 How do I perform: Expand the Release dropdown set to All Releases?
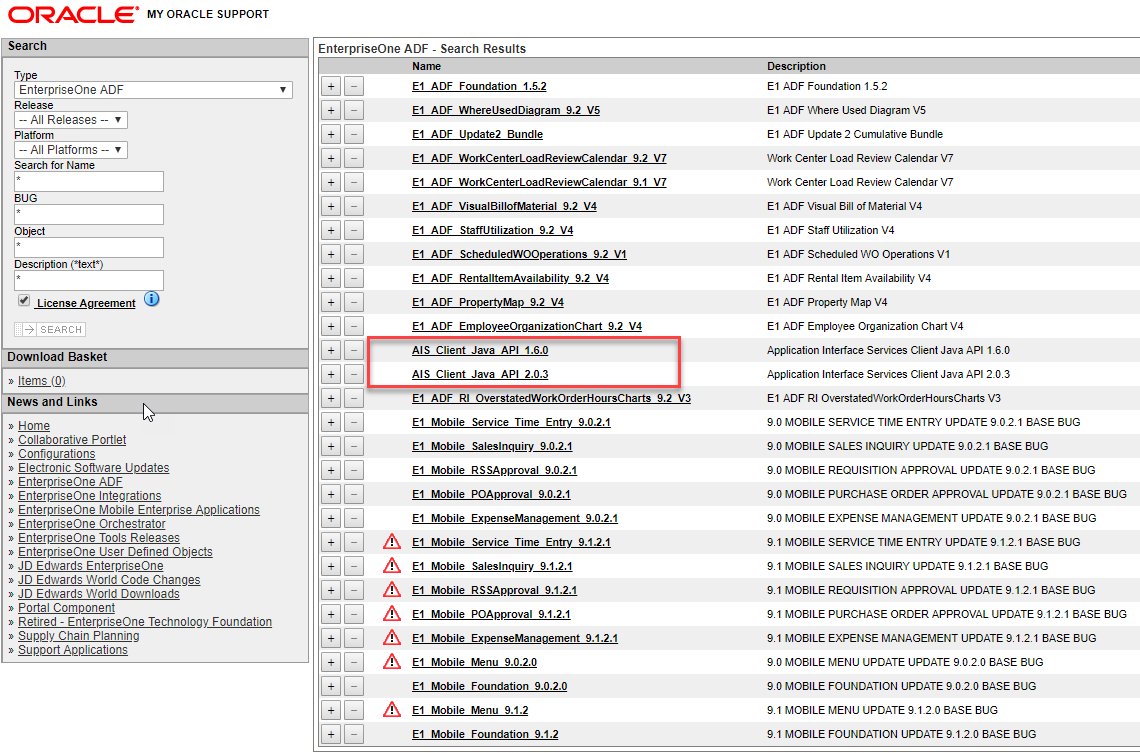tap(70, 119)
